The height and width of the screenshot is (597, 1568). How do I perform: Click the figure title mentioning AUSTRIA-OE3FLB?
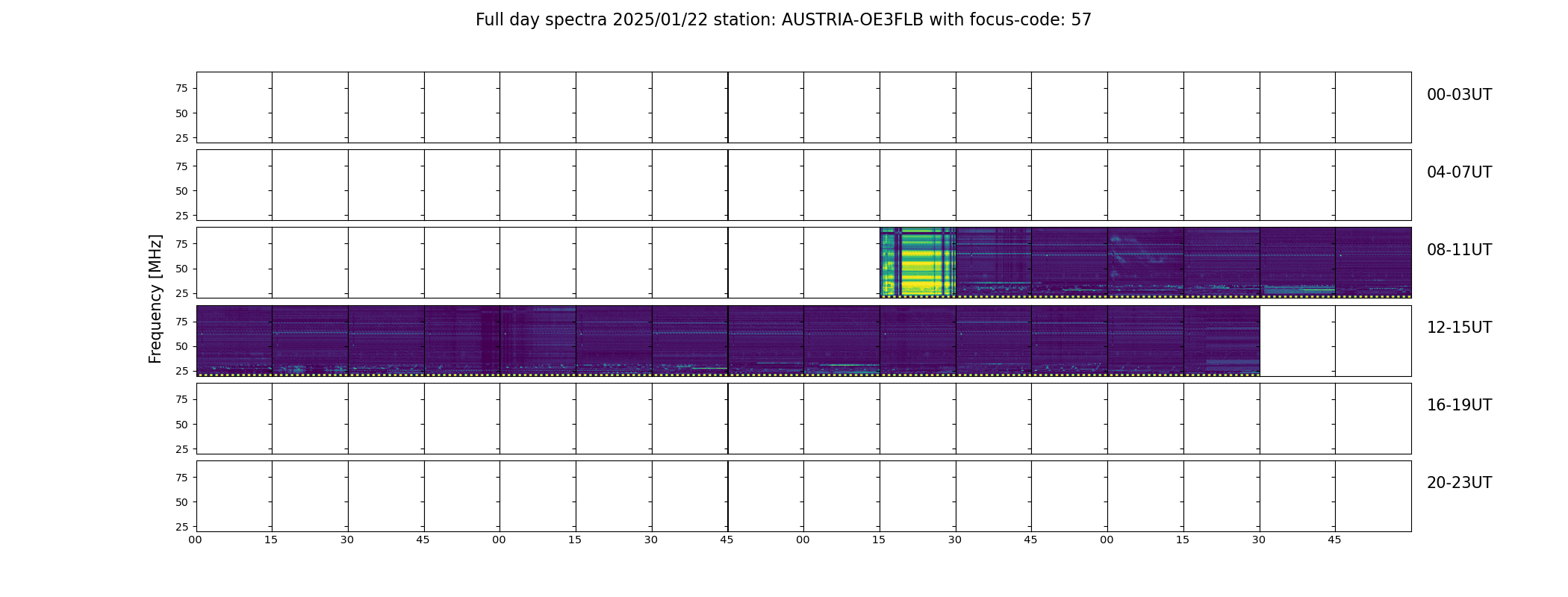783,20
